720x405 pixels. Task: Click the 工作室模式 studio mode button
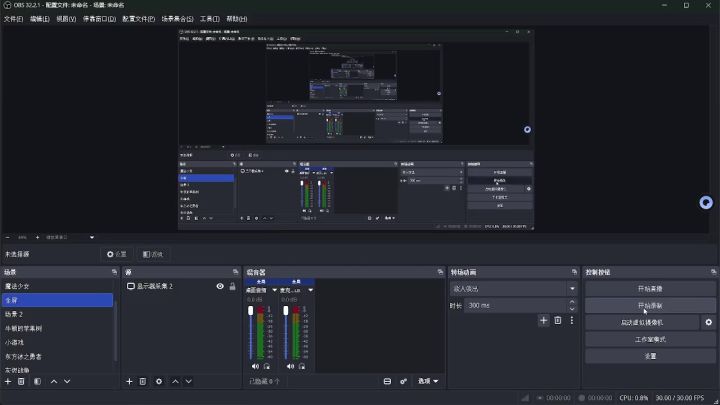[x=650, y=339]
